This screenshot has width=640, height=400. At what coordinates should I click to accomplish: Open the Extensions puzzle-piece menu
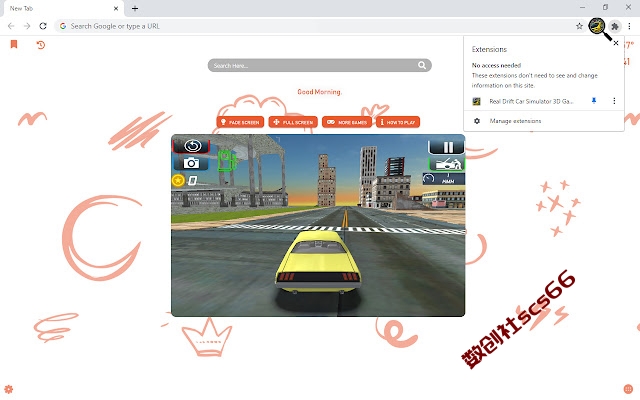coord(615,26)
